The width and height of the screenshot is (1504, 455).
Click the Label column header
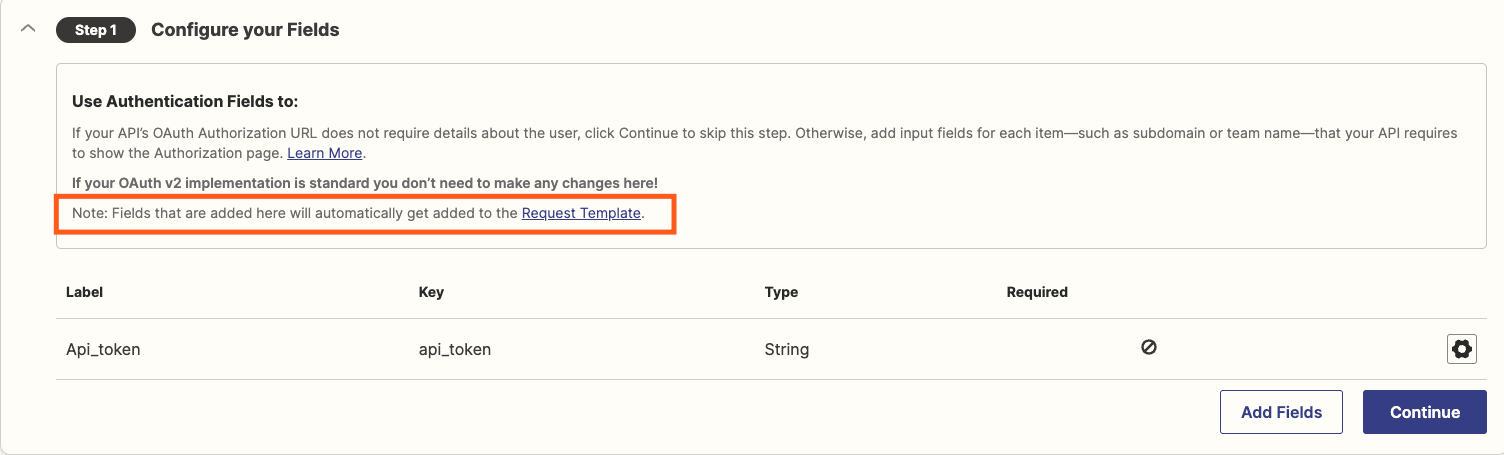[84, 292]
